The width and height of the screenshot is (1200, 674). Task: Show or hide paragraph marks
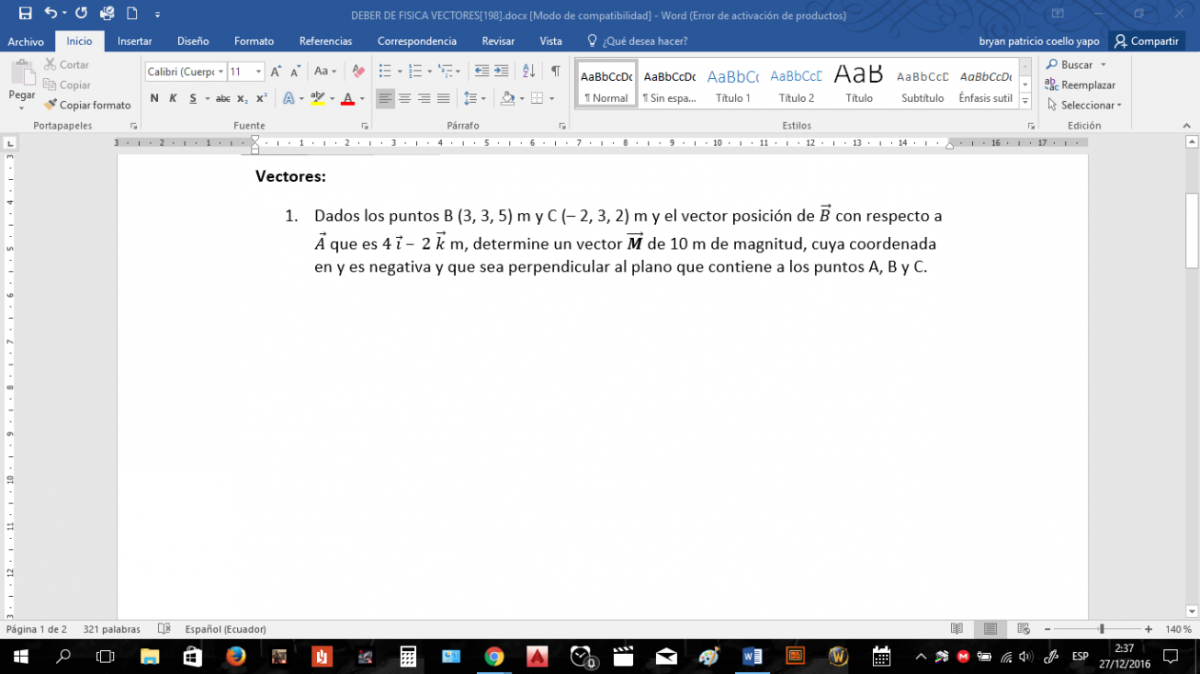[x=555, y=71]
